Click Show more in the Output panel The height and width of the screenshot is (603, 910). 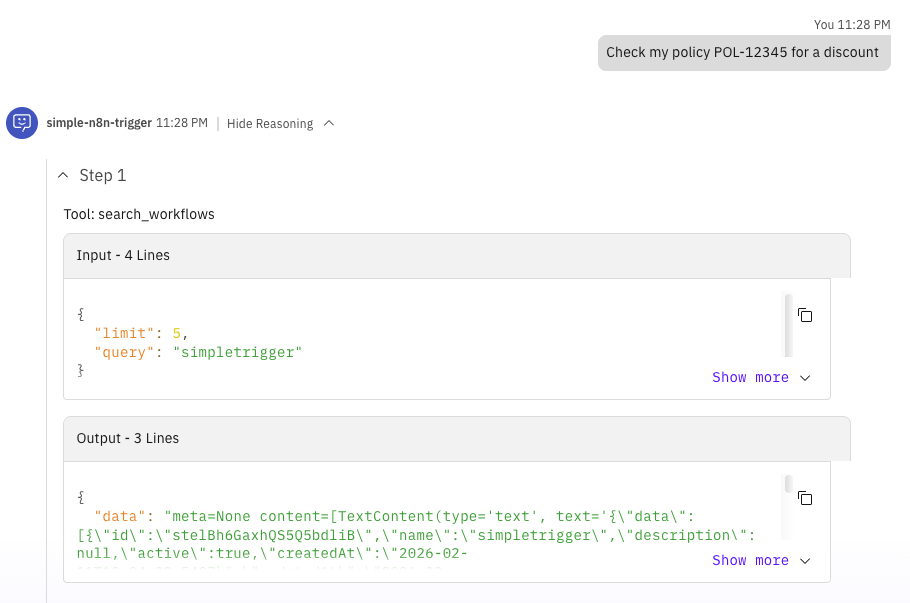click(x=750, y=561)
